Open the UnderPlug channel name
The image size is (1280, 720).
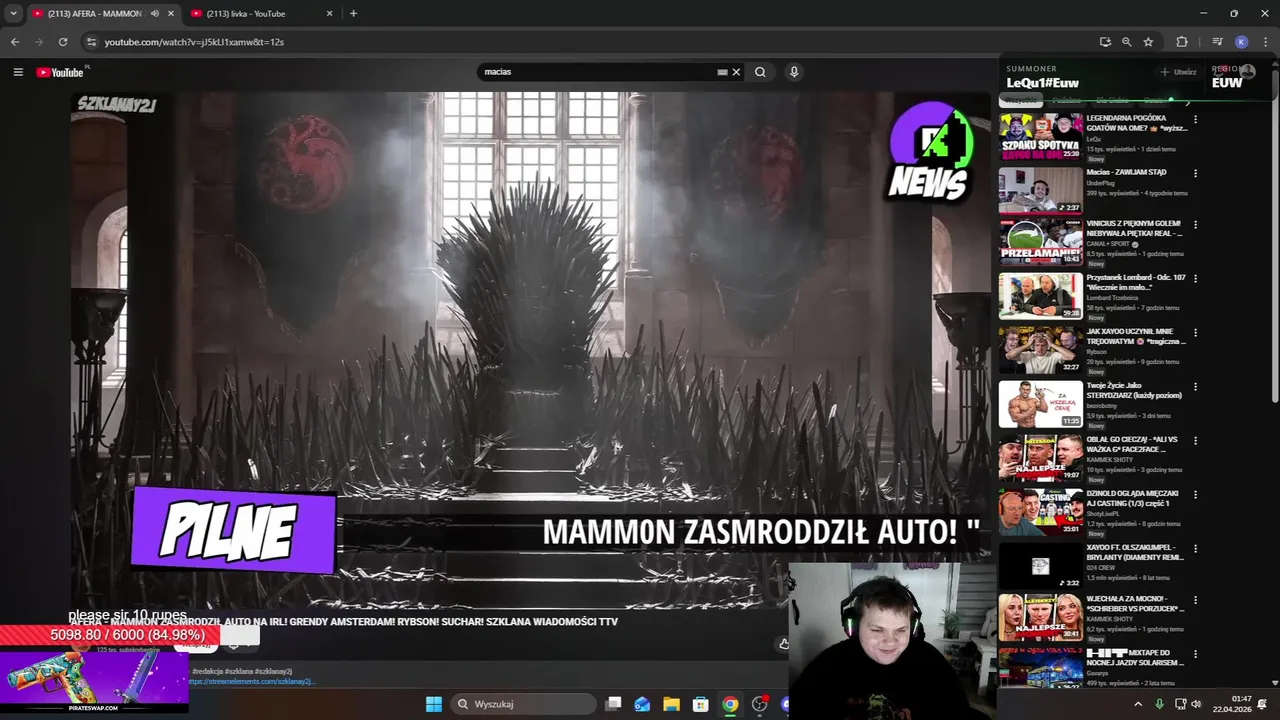[x=1100, y=183]
